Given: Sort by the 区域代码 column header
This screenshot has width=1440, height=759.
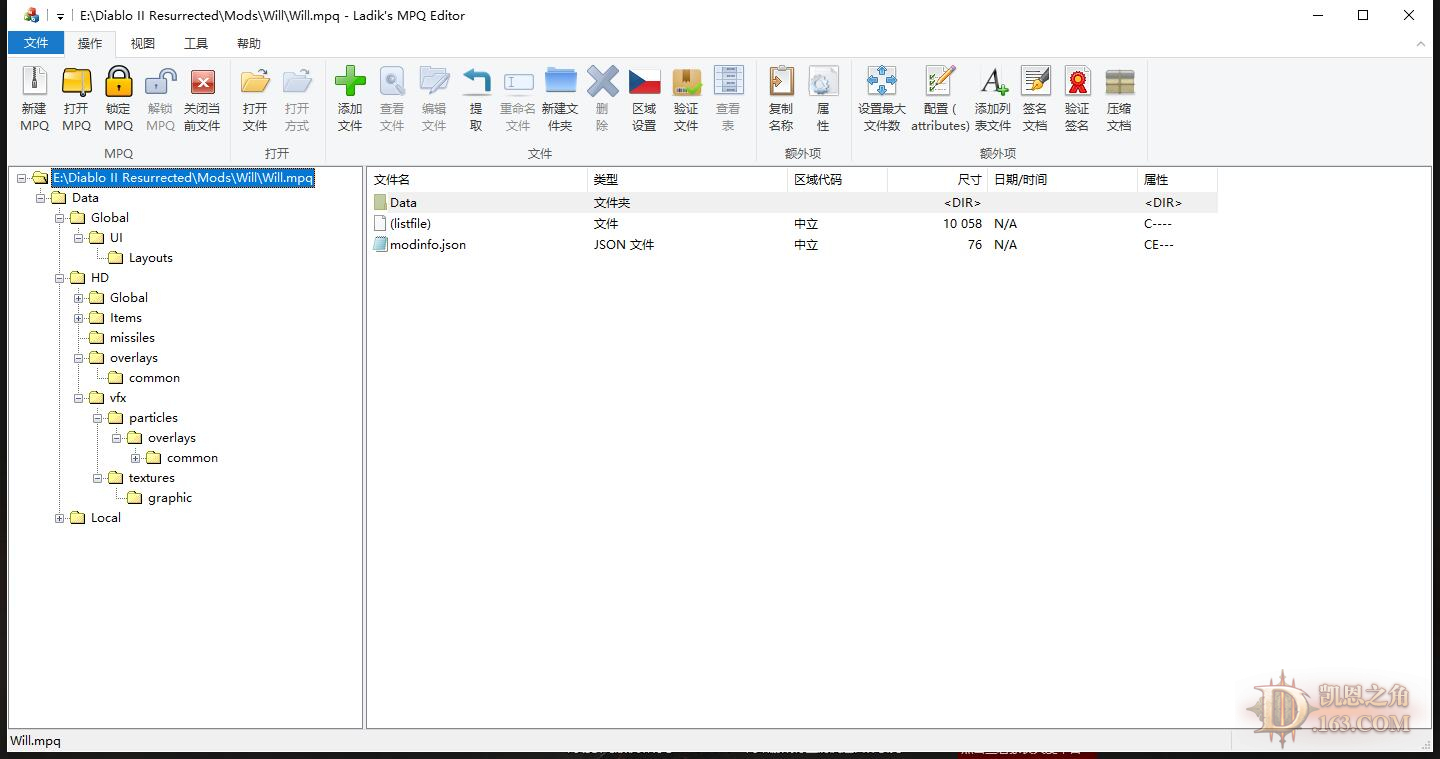Looking at the screenshot, I should tap(837, 180).
